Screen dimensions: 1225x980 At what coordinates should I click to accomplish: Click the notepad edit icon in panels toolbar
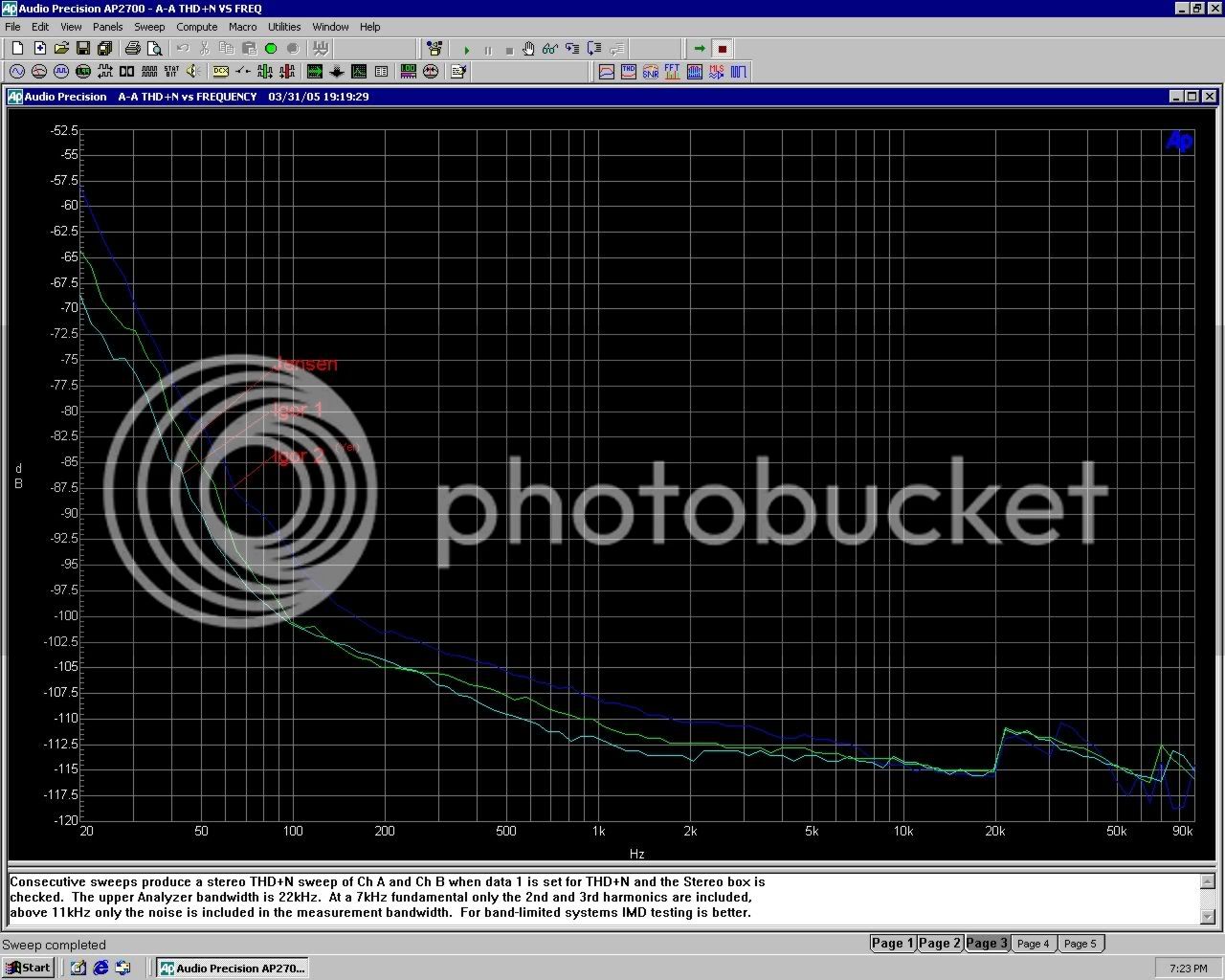coord(458,71)
